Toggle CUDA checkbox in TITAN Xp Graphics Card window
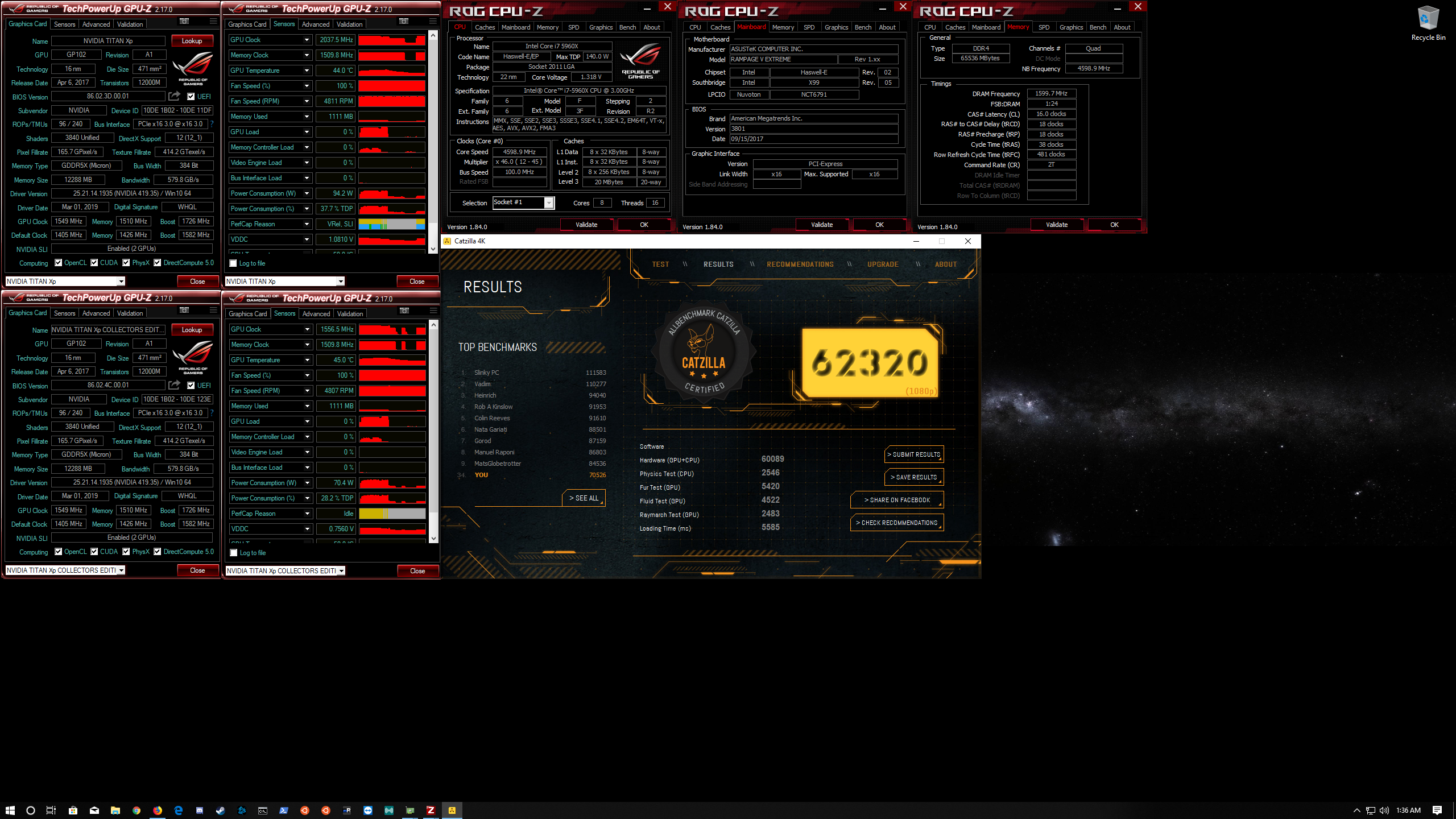This screenshot has width=1456, height=819. tap(94, 263)
